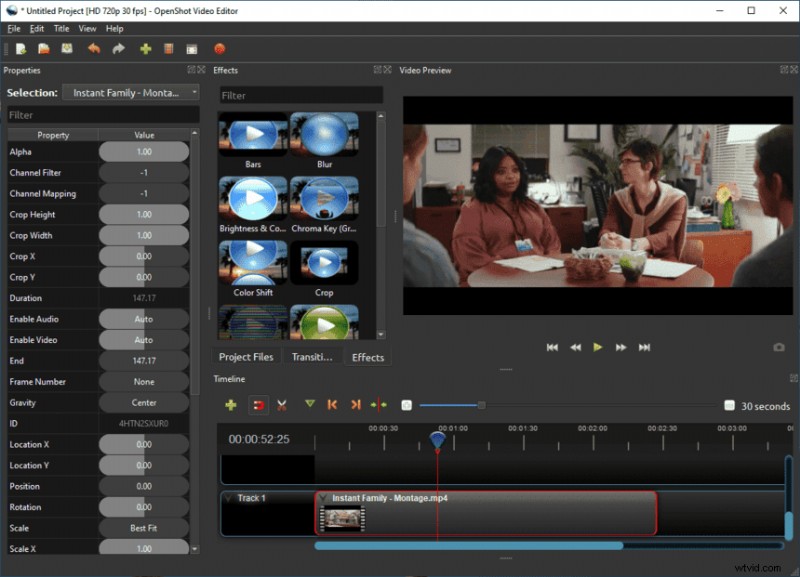The width and height of the screenshot is (800, 577).
Task: Toggle snapping in the timeline toolbar
Action: (x=261, y=406)
